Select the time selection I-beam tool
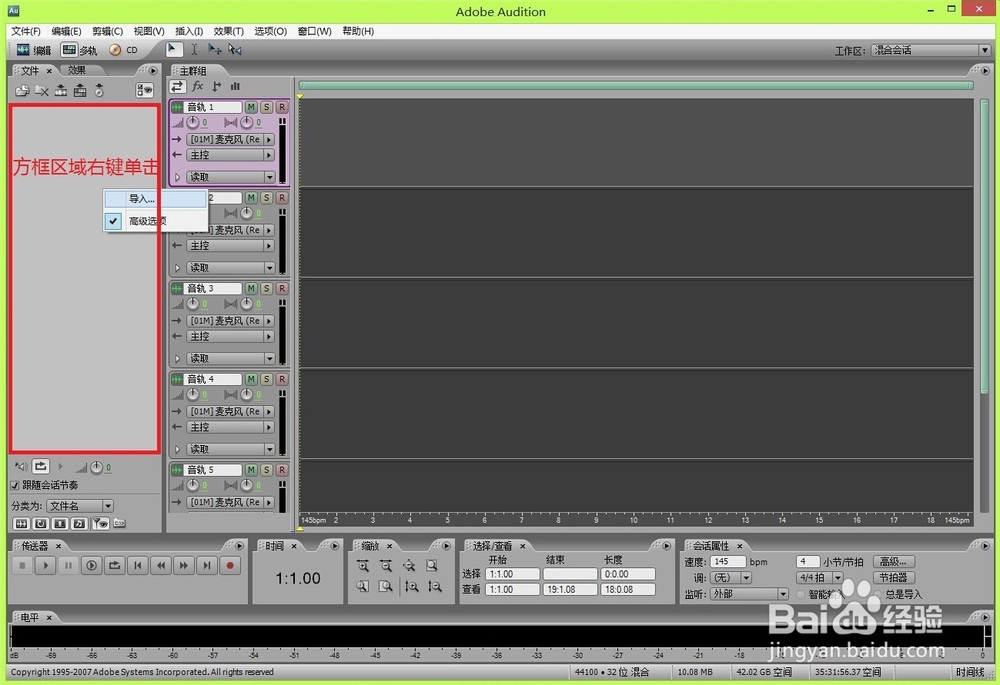Screen dimensions: 1000x685 tap(194, 49)
